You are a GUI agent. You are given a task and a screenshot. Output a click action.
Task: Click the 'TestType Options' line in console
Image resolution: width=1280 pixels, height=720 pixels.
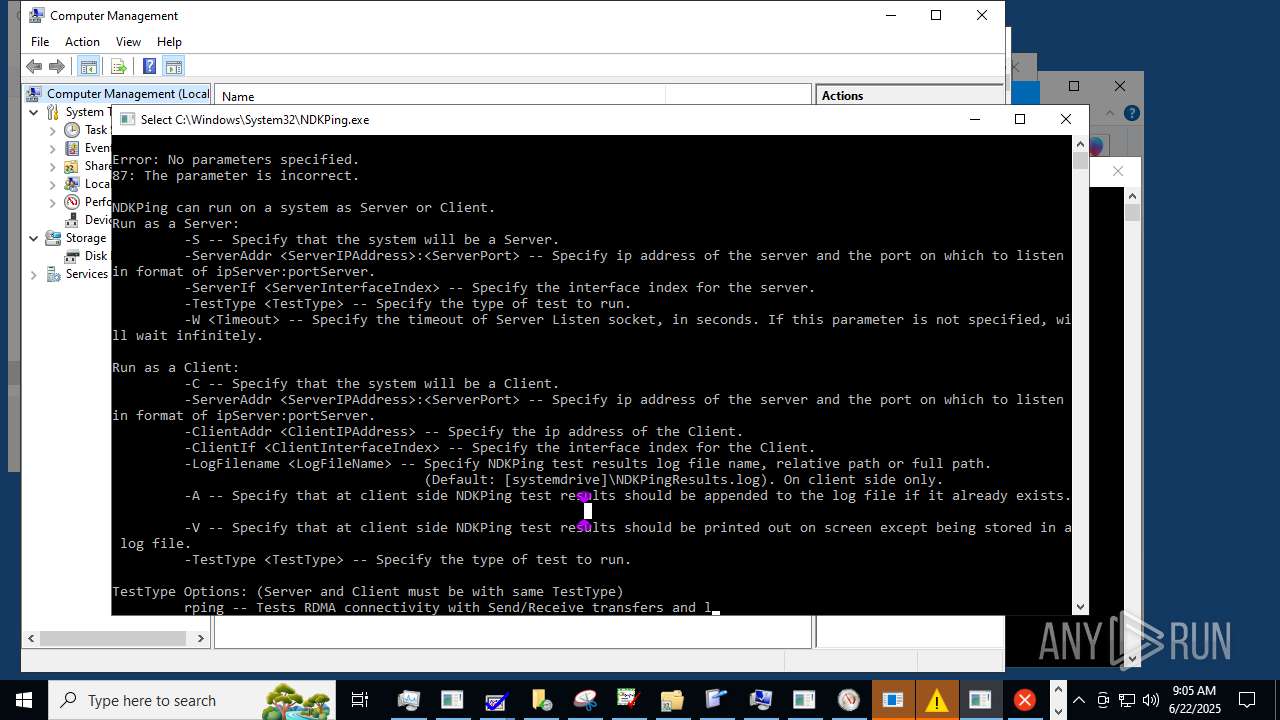(x=368, y=592)
